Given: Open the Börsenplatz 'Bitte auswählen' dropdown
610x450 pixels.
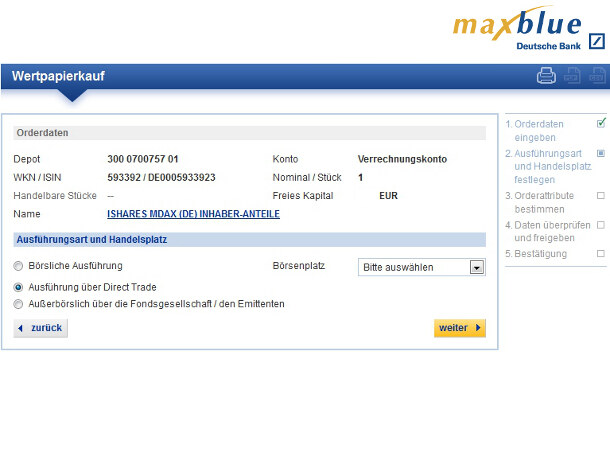Looking at the screenshot, I should click(412, 267).
